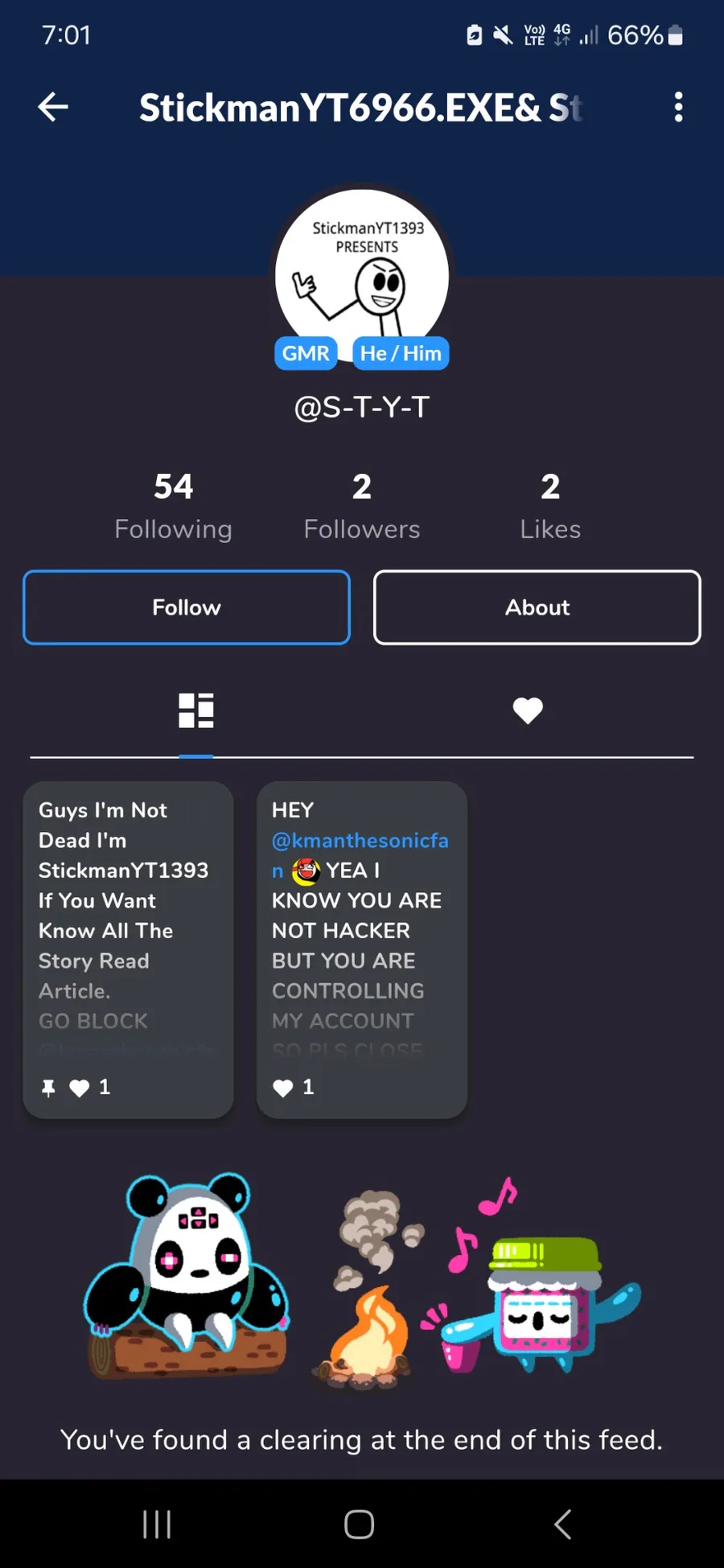Image resolution: width=724 pixels, height=1568 pixels.
Task: Like the pinned post with heart icon
Action: (x=79, y=1089)
